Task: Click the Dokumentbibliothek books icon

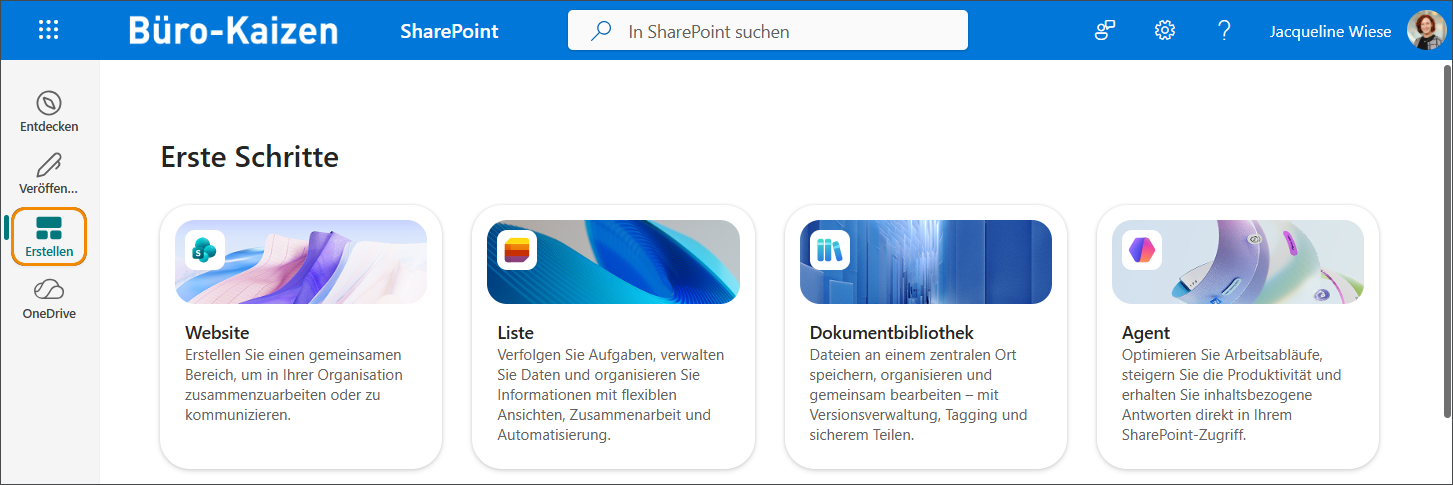Action: (x=829, y=250)
